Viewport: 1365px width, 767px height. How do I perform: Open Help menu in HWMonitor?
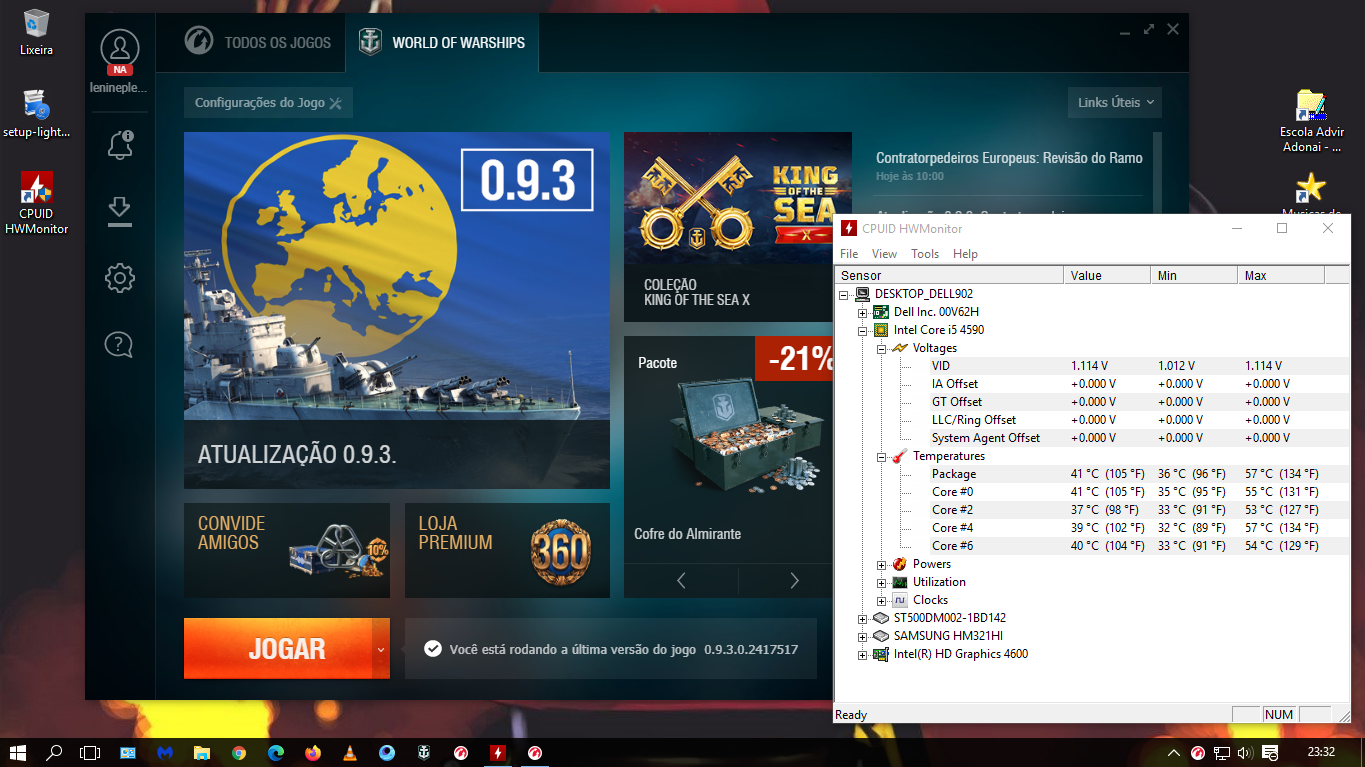click(965, 254)
